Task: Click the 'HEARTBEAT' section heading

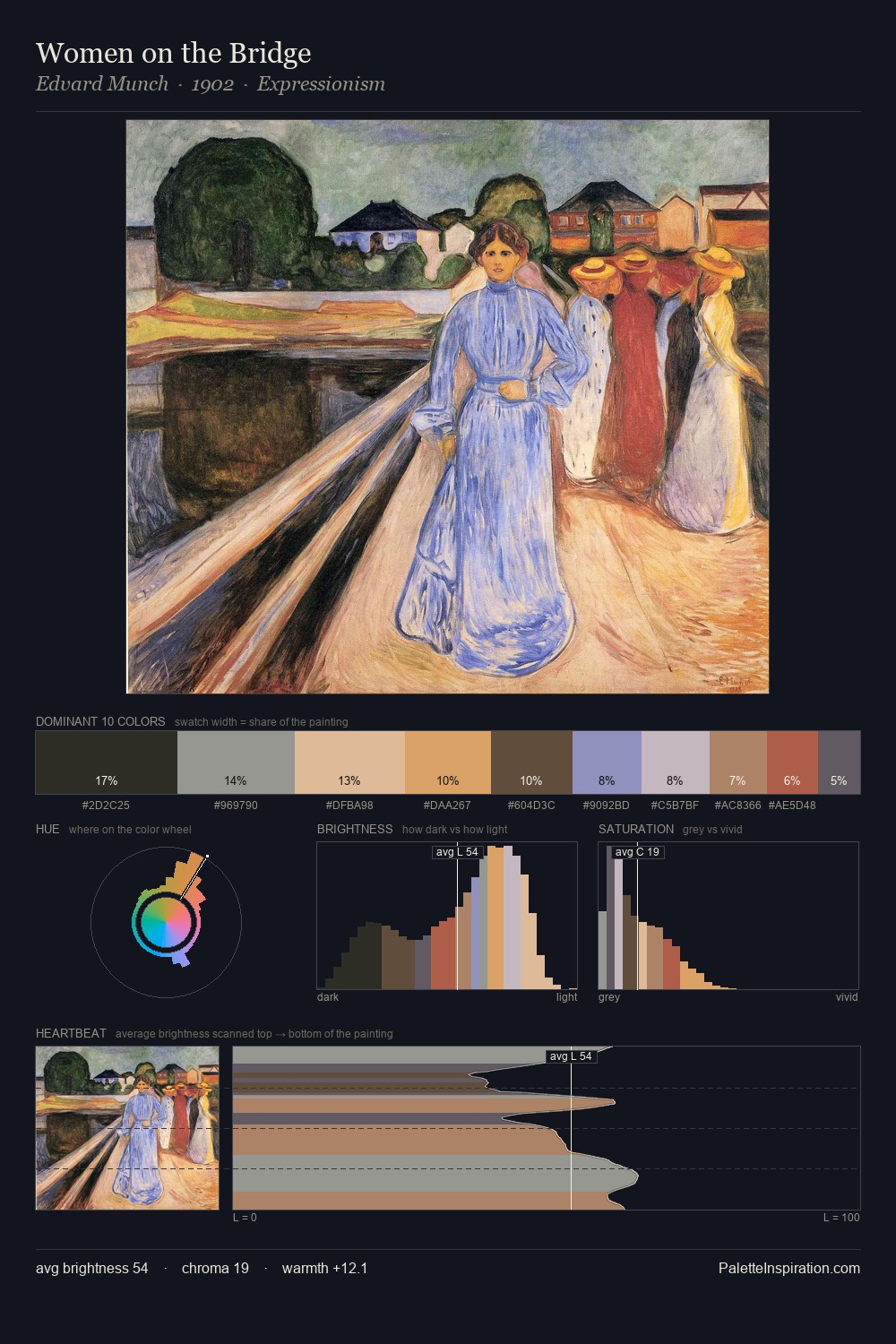Action: click(71, 1034)
